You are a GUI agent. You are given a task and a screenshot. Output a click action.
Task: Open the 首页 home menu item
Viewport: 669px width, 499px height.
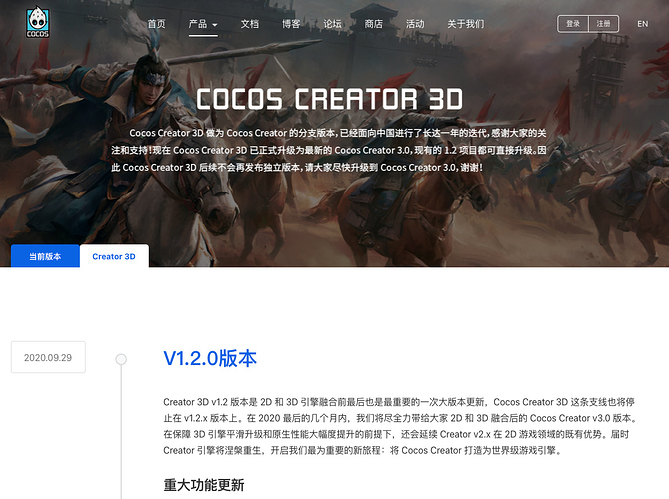[x=156, y=24]
